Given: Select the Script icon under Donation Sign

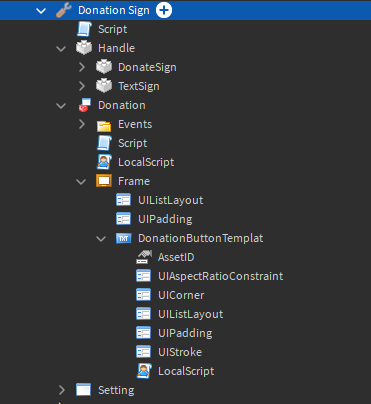Looking at the screenshot, I should coord(84,29).
